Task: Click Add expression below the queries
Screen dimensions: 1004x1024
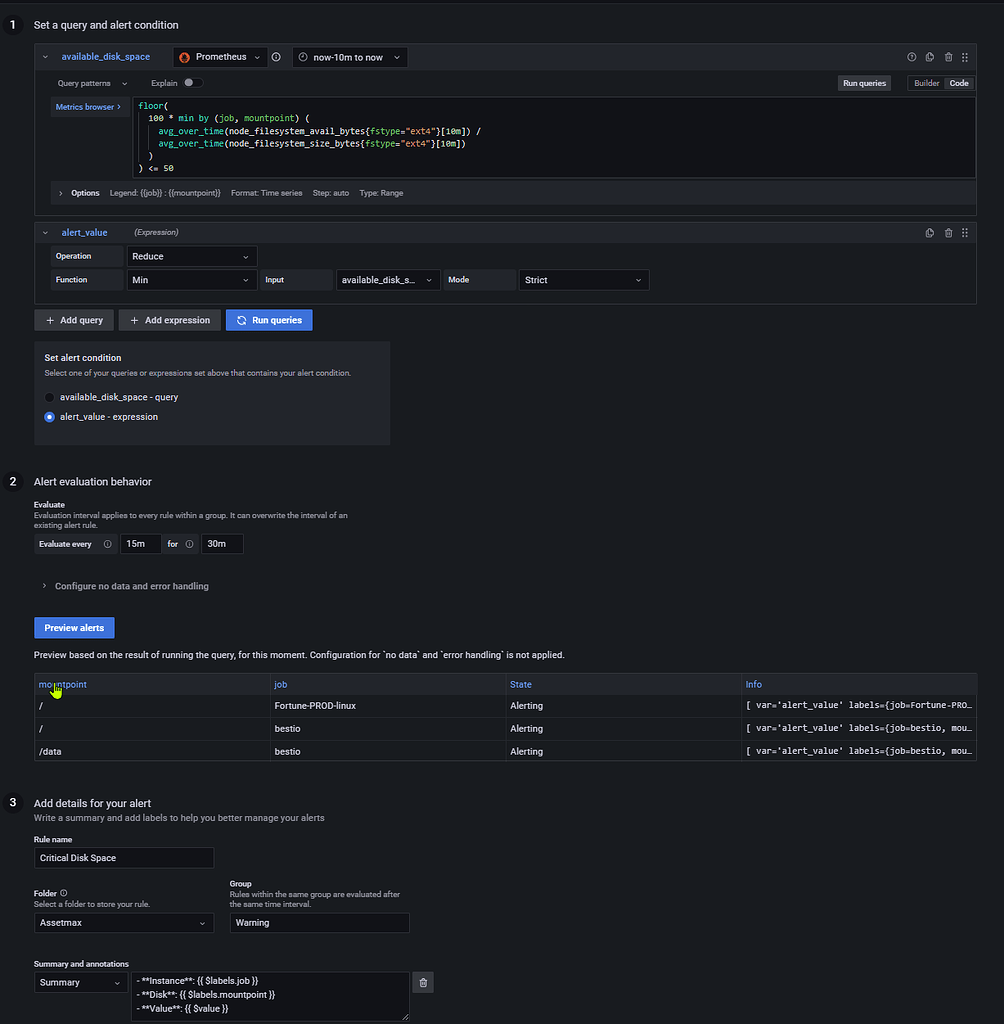Action: [168, 320]
